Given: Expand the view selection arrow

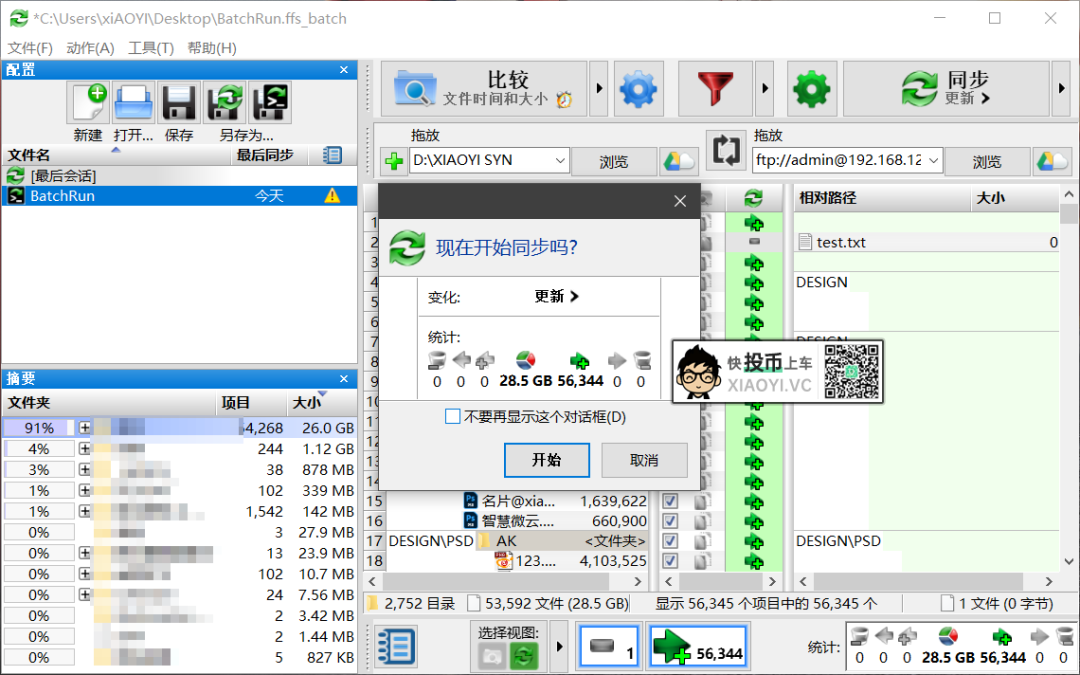Looking at the screenshot, I should coord(559,647).
